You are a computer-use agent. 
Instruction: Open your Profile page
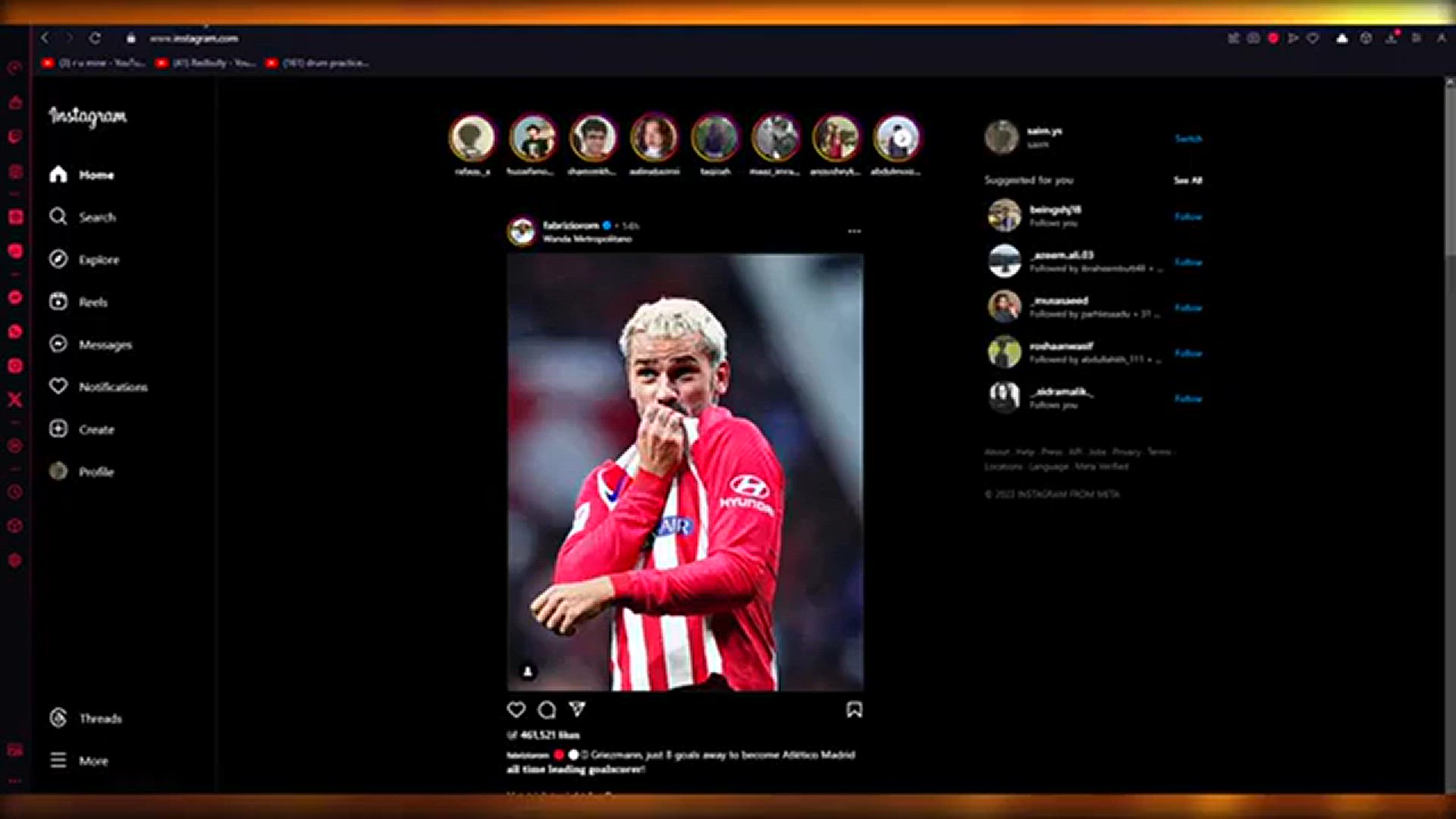[x=81, y=472]
